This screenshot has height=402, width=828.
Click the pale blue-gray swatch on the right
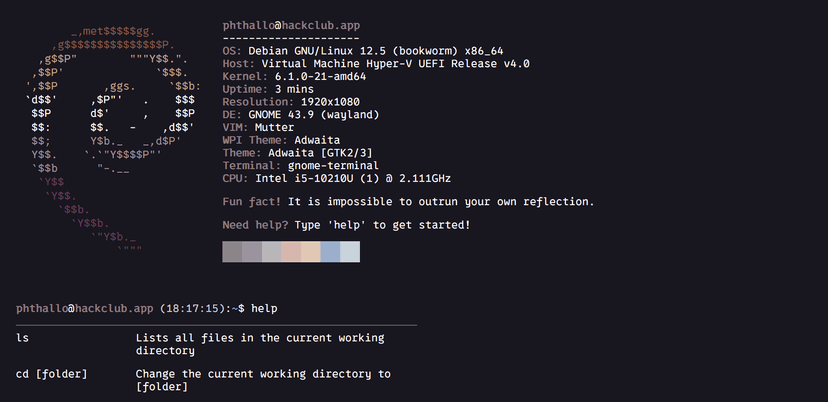(350, 252)
